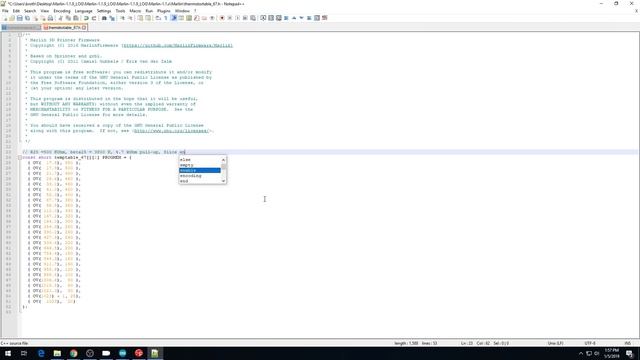Open the Language menu

pyautogui.click(x=83, y=11)
